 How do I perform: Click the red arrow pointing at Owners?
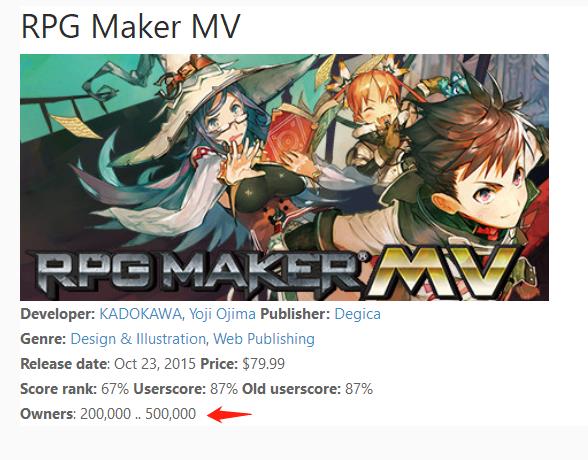coord(229,414)
